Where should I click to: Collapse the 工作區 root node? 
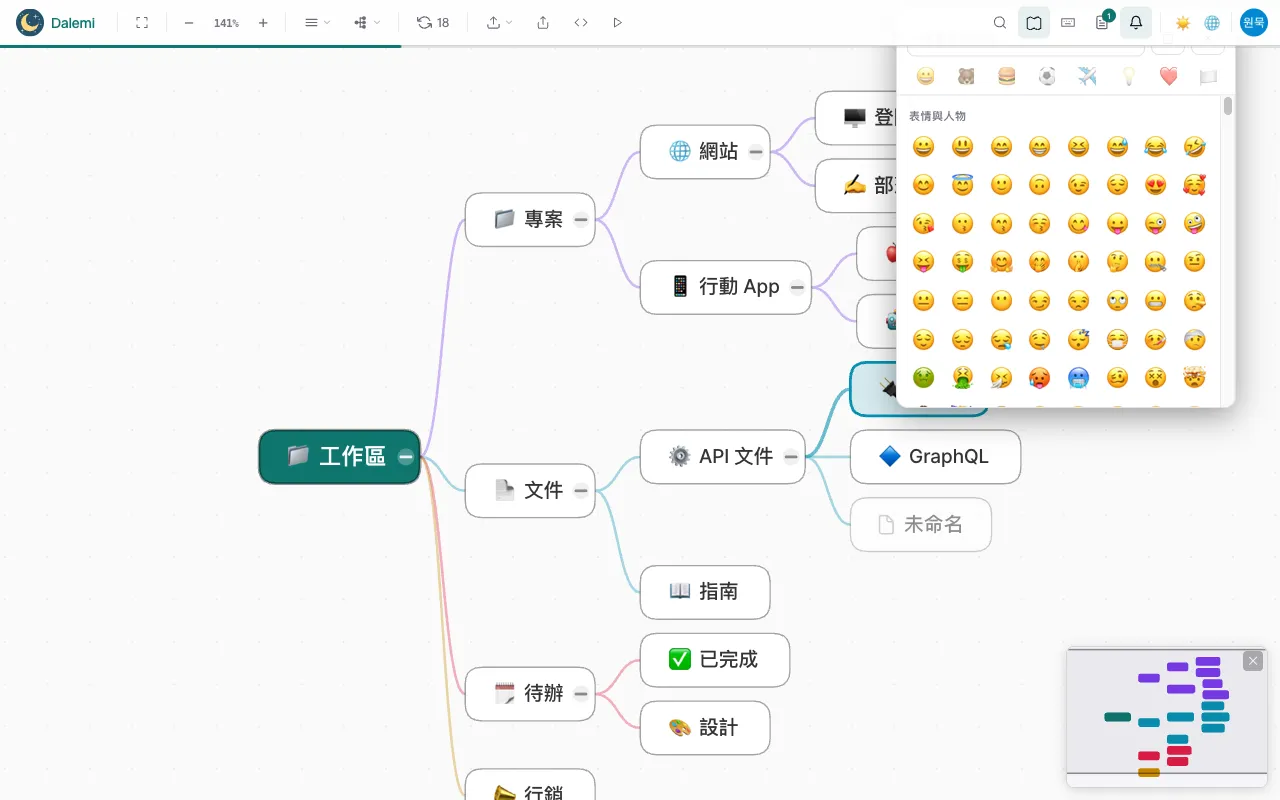pyautogui.click(x=405, y=457)
